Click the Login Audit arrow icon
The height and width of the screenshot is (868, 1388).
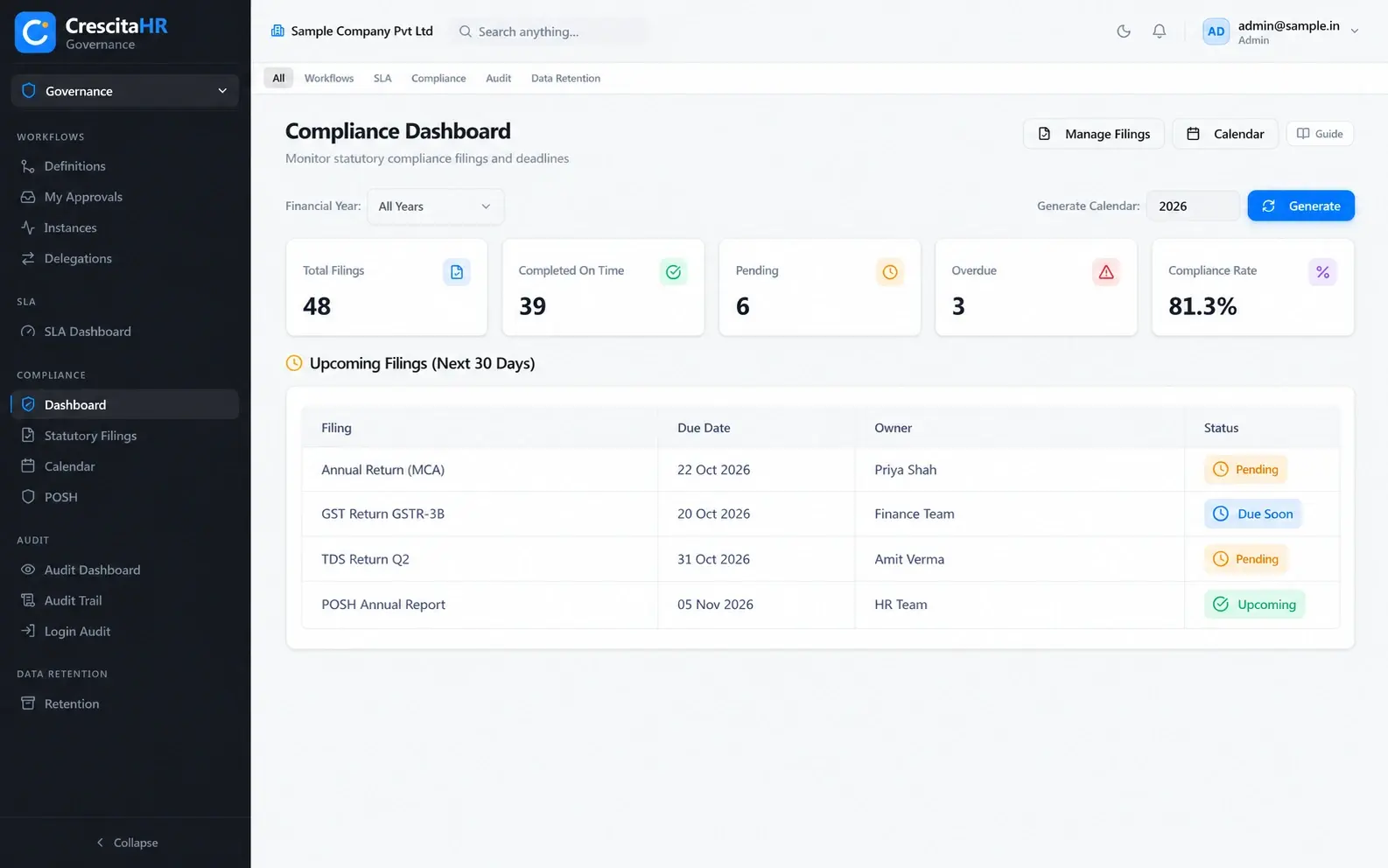pyautogui.click(x=28, y=631)
